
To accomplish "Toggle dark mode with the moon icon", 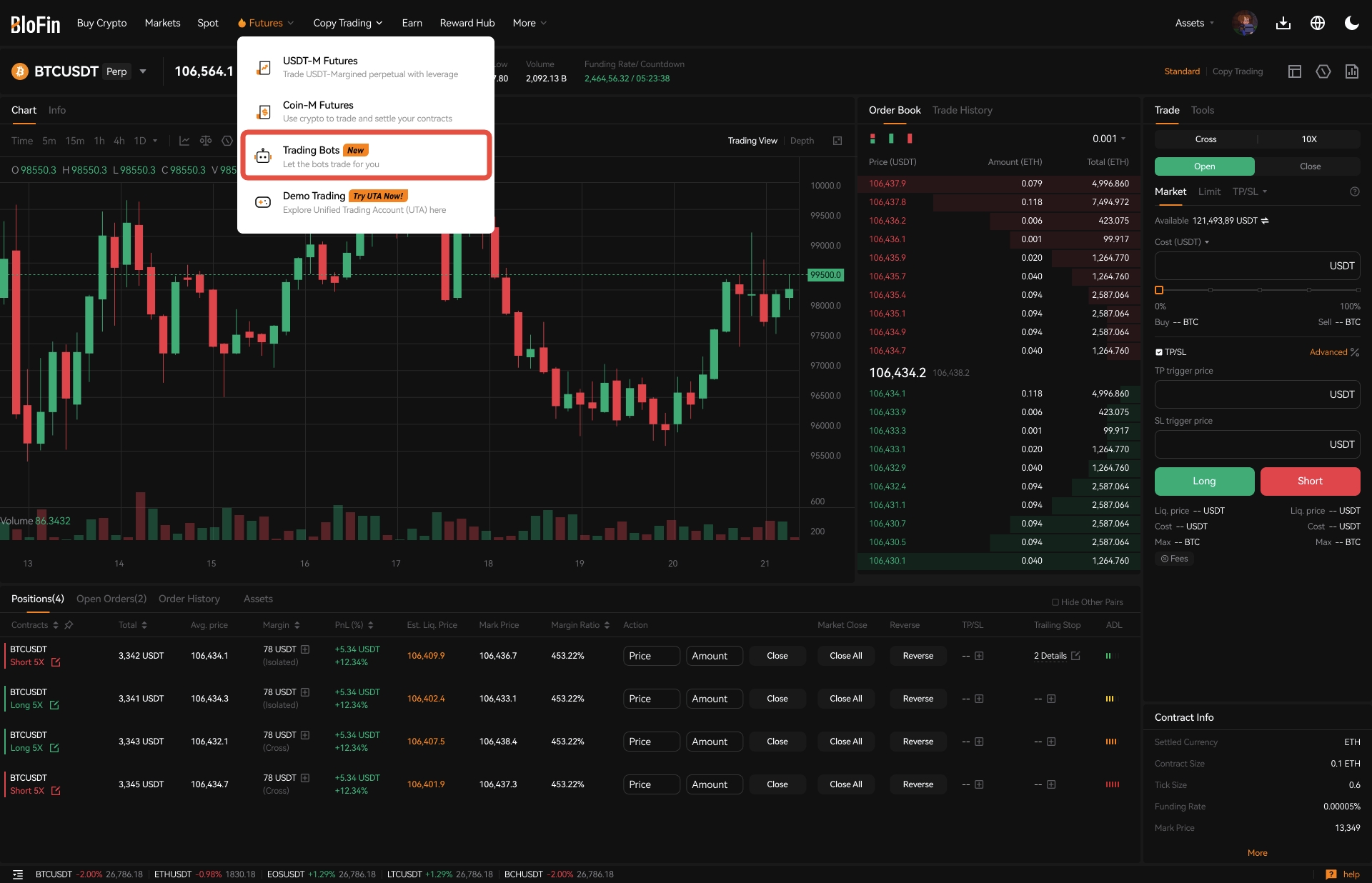I will point(1351,22).
